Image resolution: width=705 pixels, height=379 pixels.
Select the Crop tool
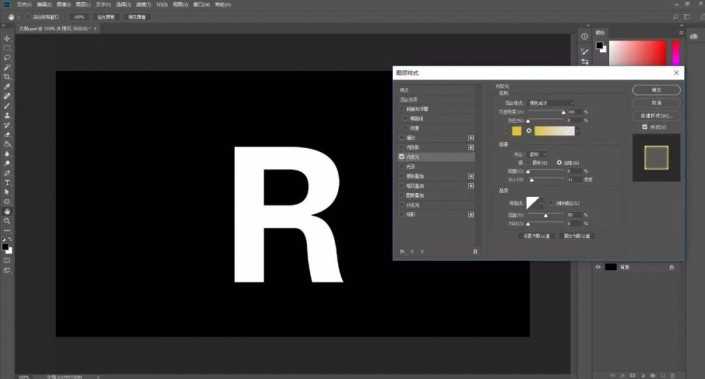pyautogui.click(x=7, y=77)
